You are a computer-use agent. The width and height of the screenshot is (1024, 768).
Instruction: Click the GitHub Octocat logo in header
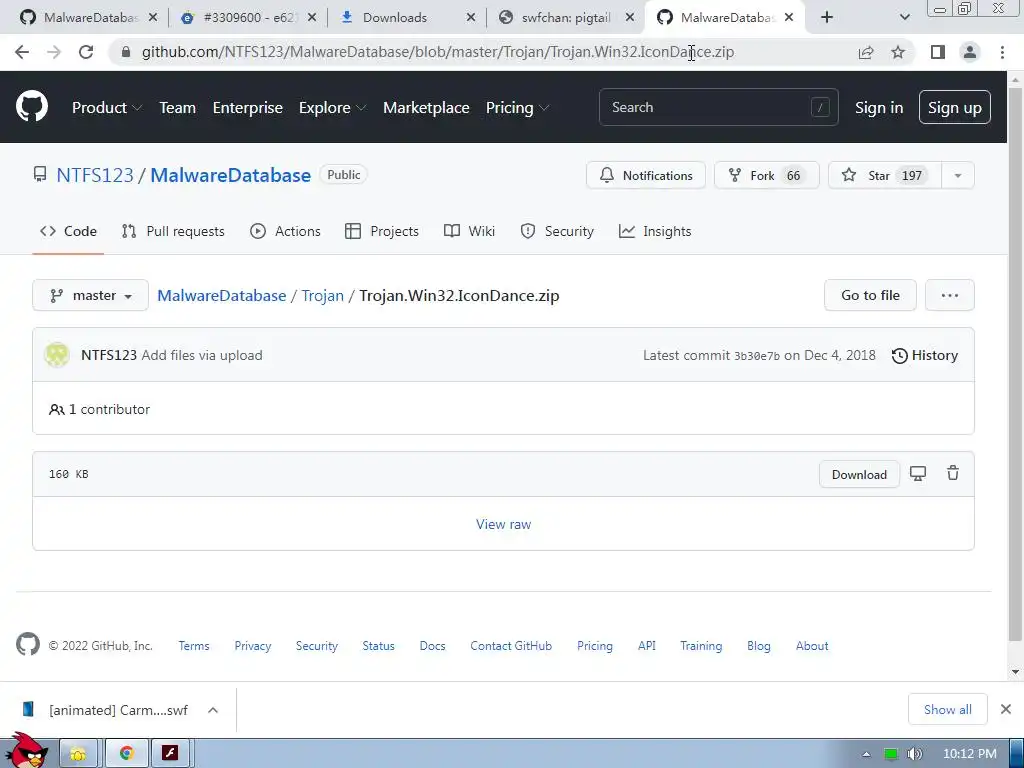point(31,107)
